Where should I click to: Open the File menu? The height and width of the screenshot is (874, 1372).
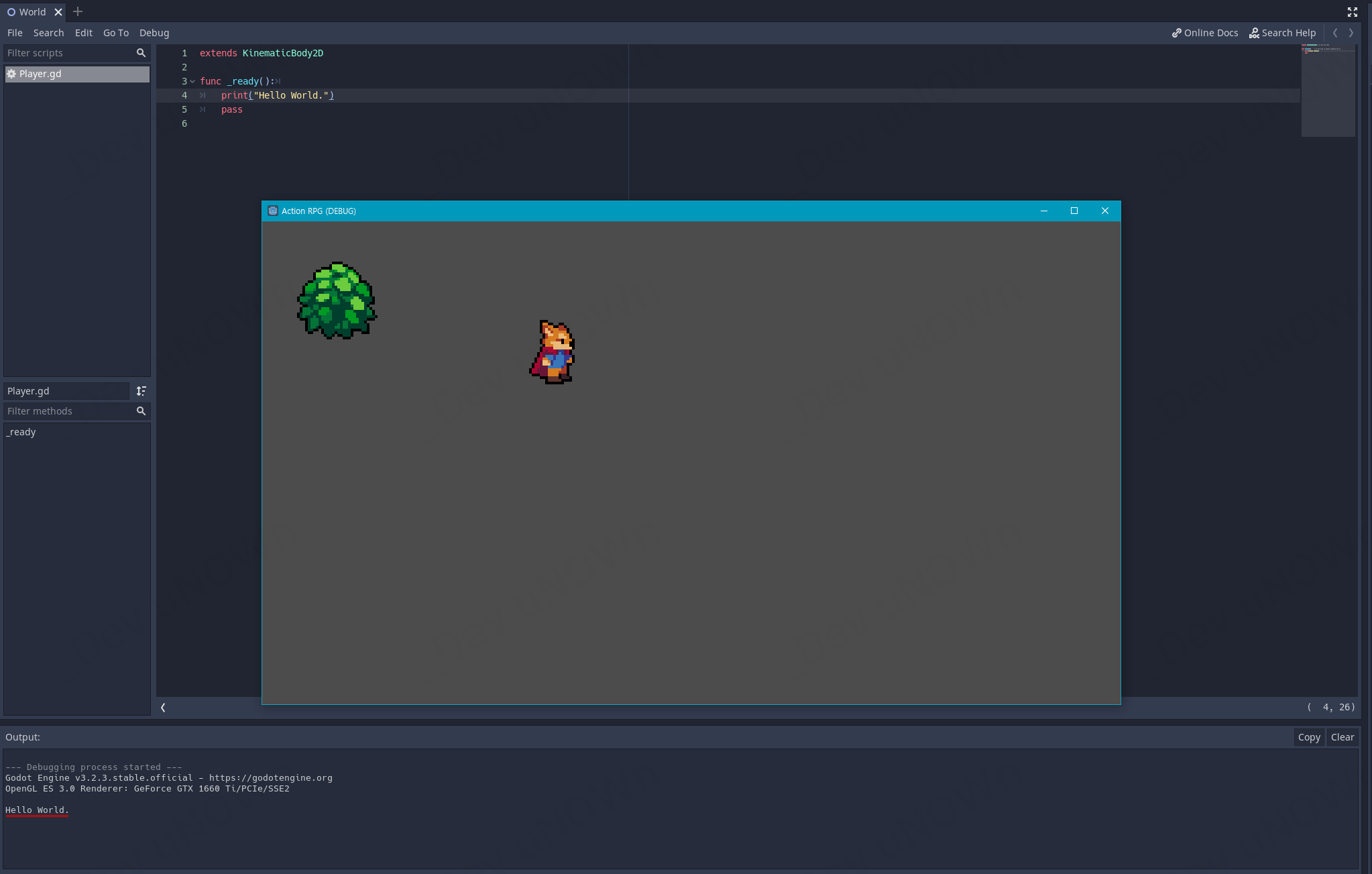pyautogui.click(x=15, y=33)
